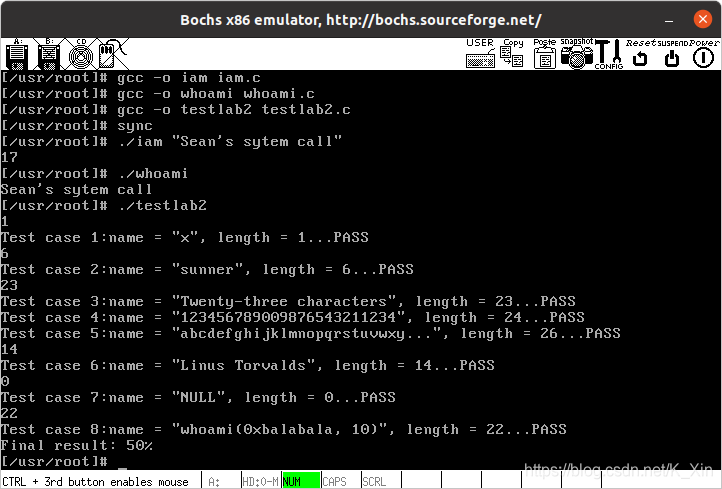Click the 'gcc -o iam iam.c' line
The width and height of the screenshot is (722, 489).
pos(131,77)
